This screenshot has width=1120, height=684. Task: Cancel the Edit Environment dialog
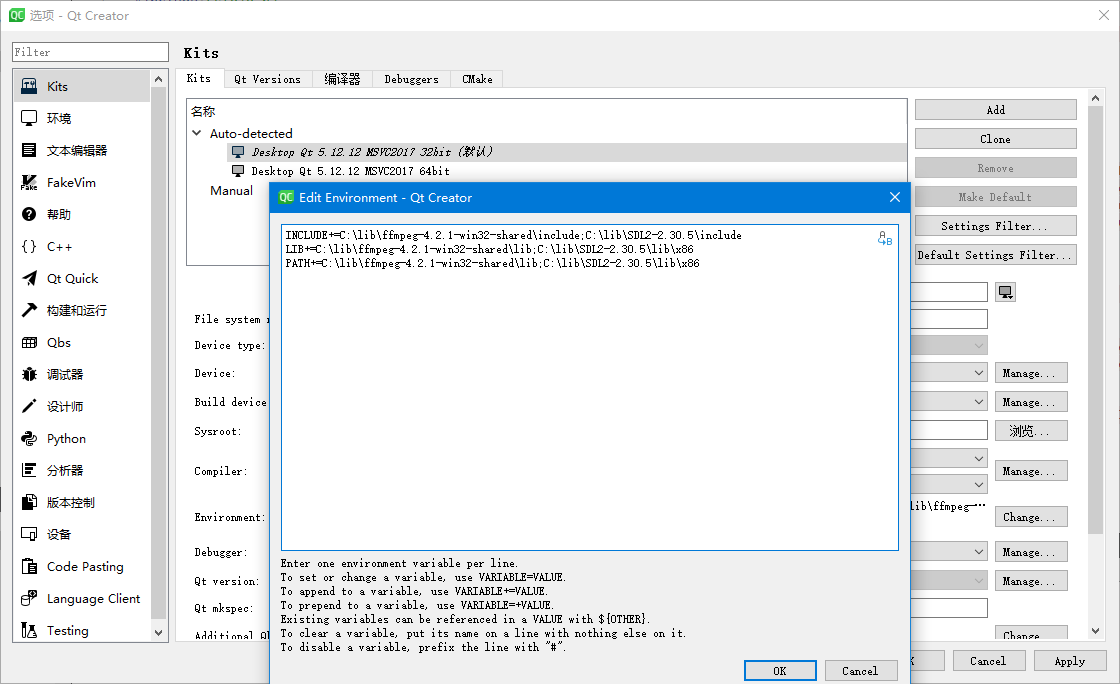point(861,671)
